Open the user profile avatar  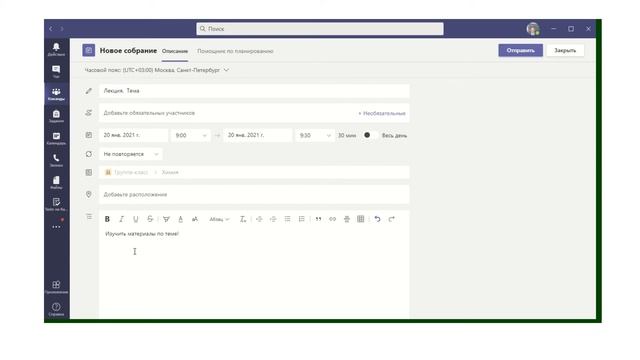(x=533, y=29)
